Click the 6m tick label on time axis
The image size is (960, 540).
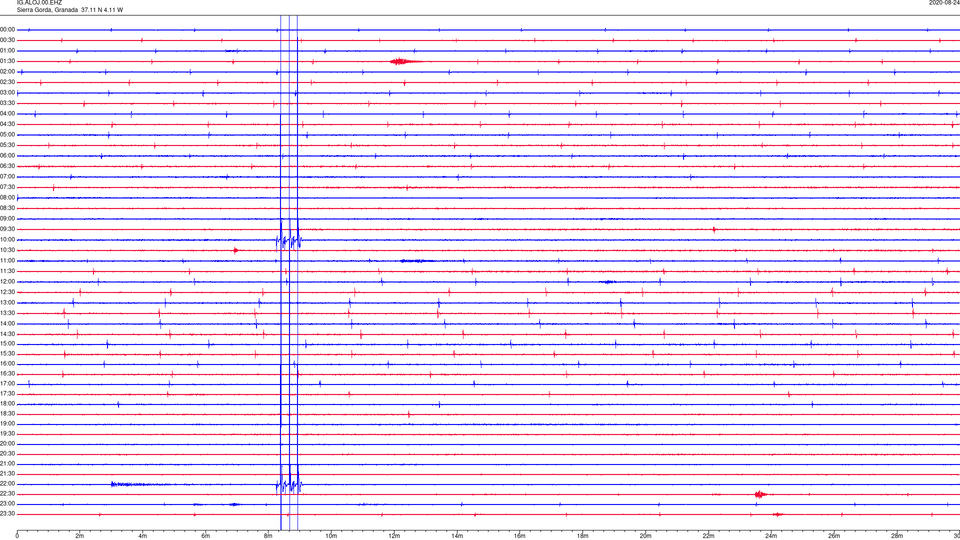[x=206, y=536]
